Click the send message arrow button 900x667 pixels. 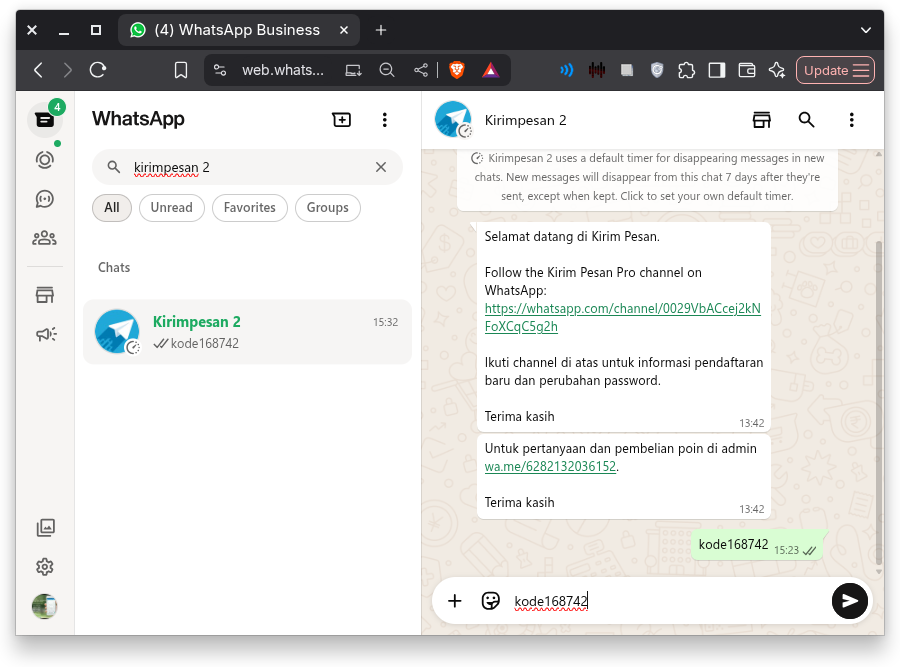(849, 601)
